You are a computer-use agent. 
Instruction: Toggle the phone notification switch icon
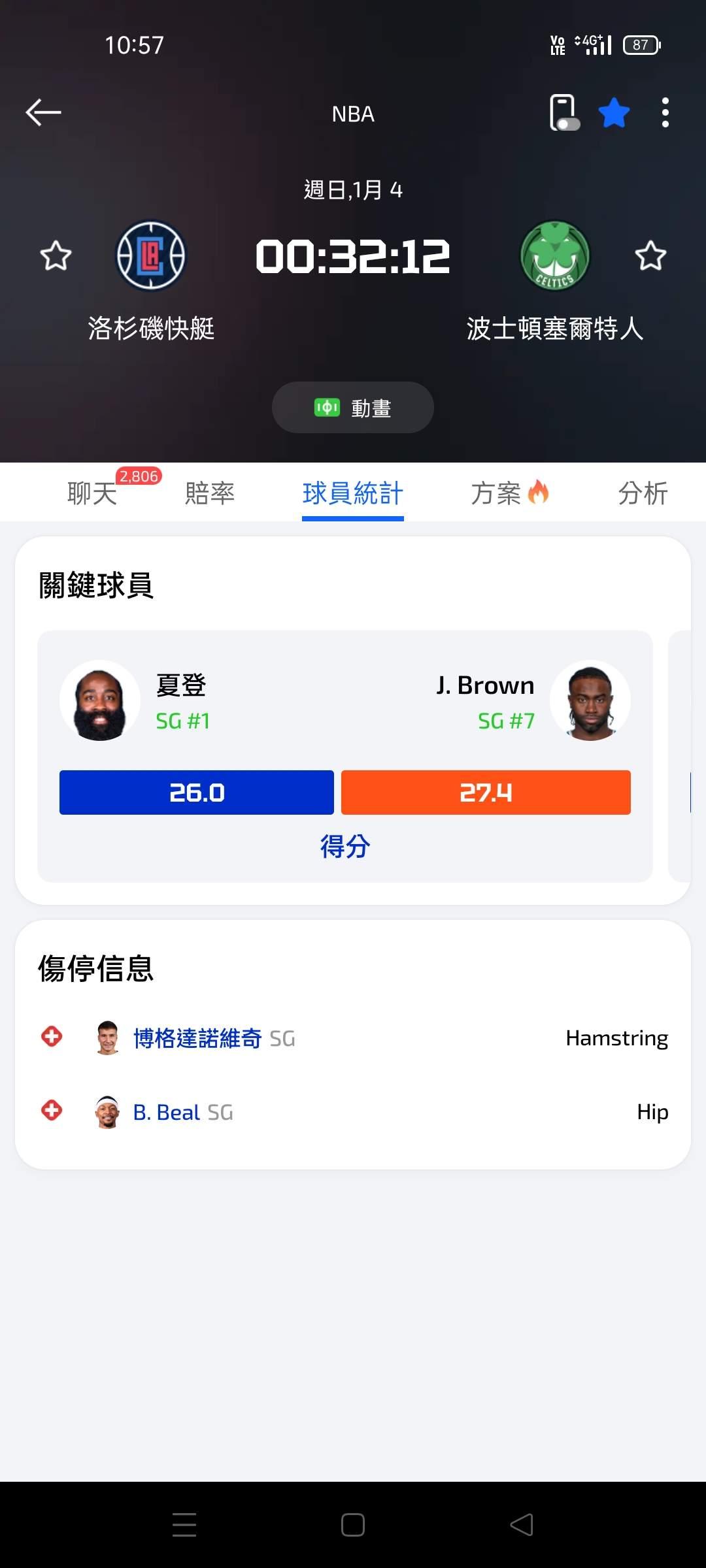coord(563,113)
